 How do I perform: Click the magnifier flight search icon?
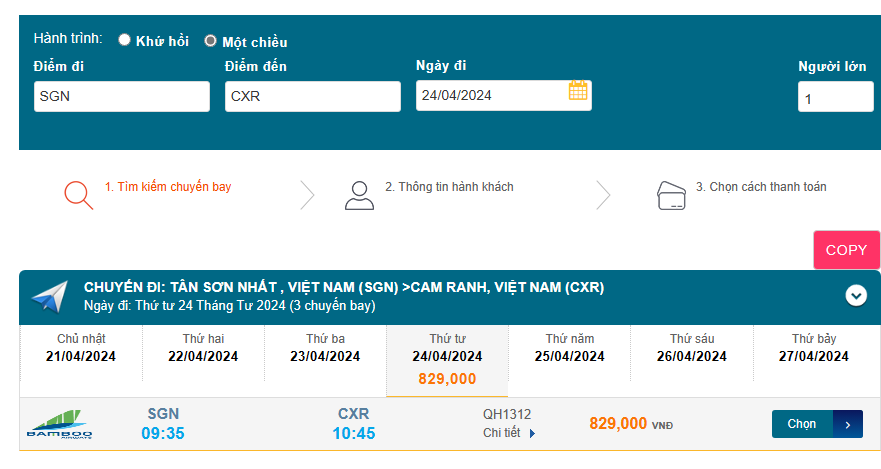click(x=78, y=194)
